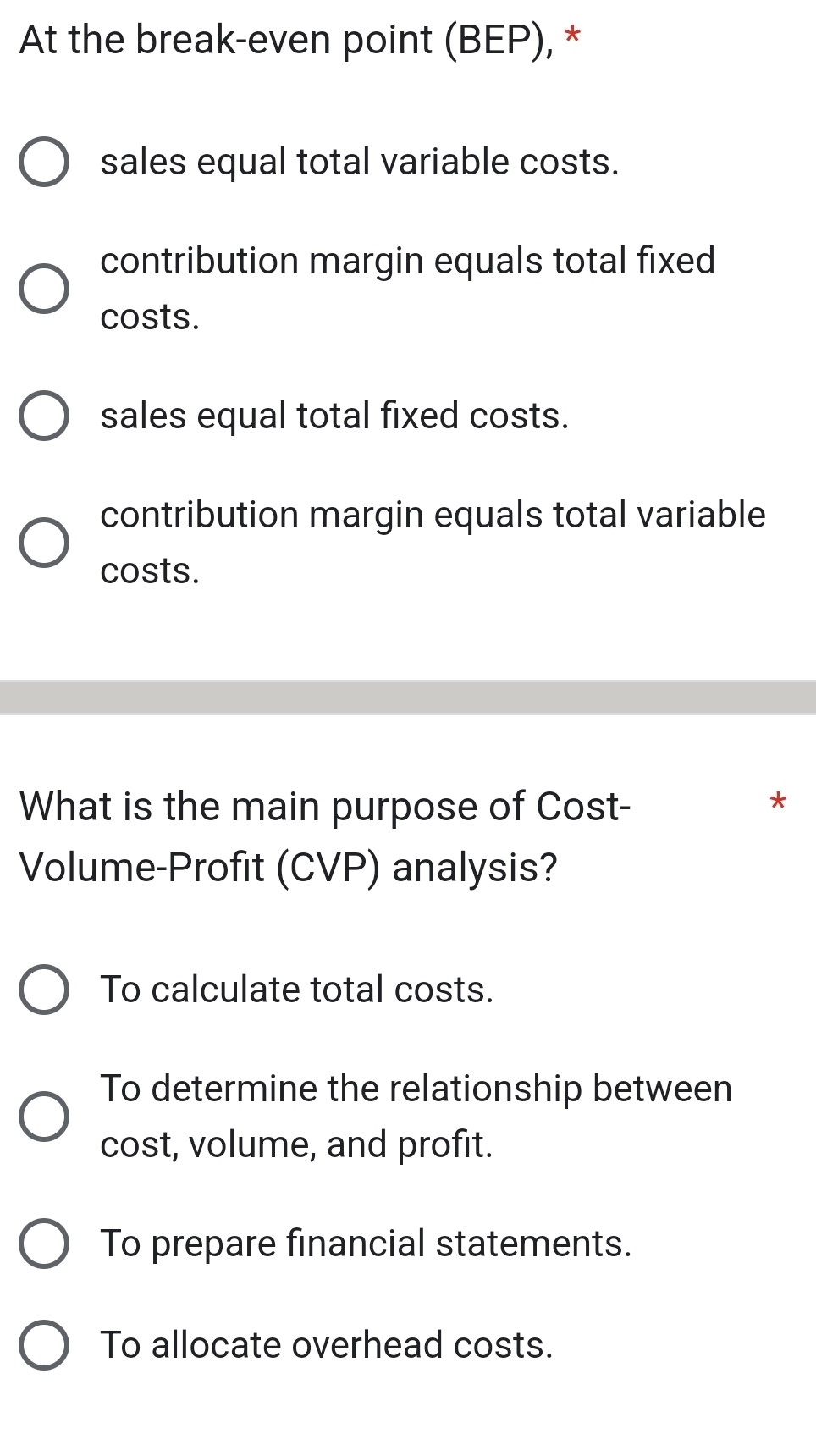Select radio circle for 'sales equal total variable costs'
Screen dimensions: 816x1456
[44, 162]
